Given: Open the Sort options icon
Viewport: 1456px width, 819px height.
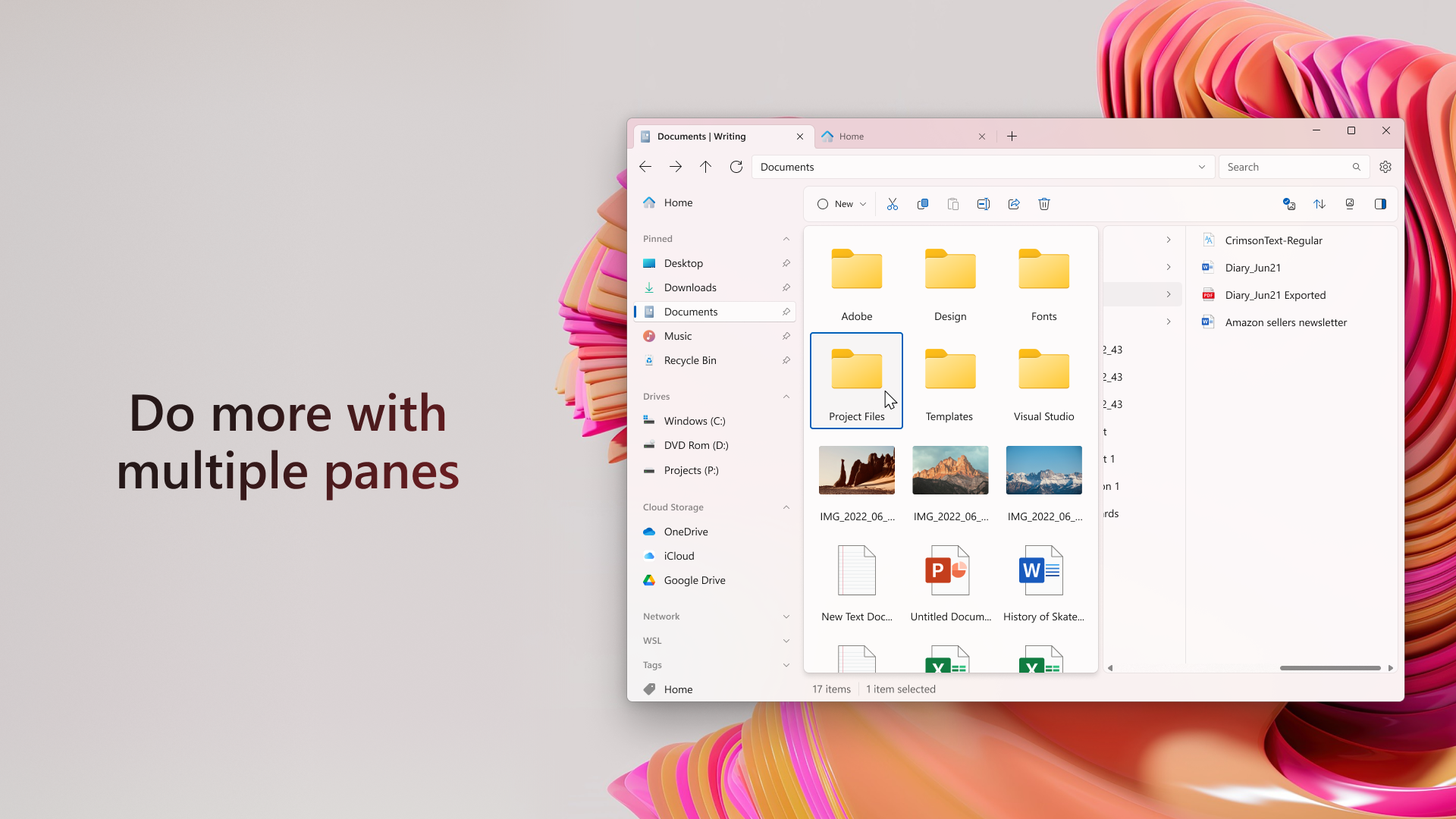Looking at the screenshot, I should (x=1319, y=204).
